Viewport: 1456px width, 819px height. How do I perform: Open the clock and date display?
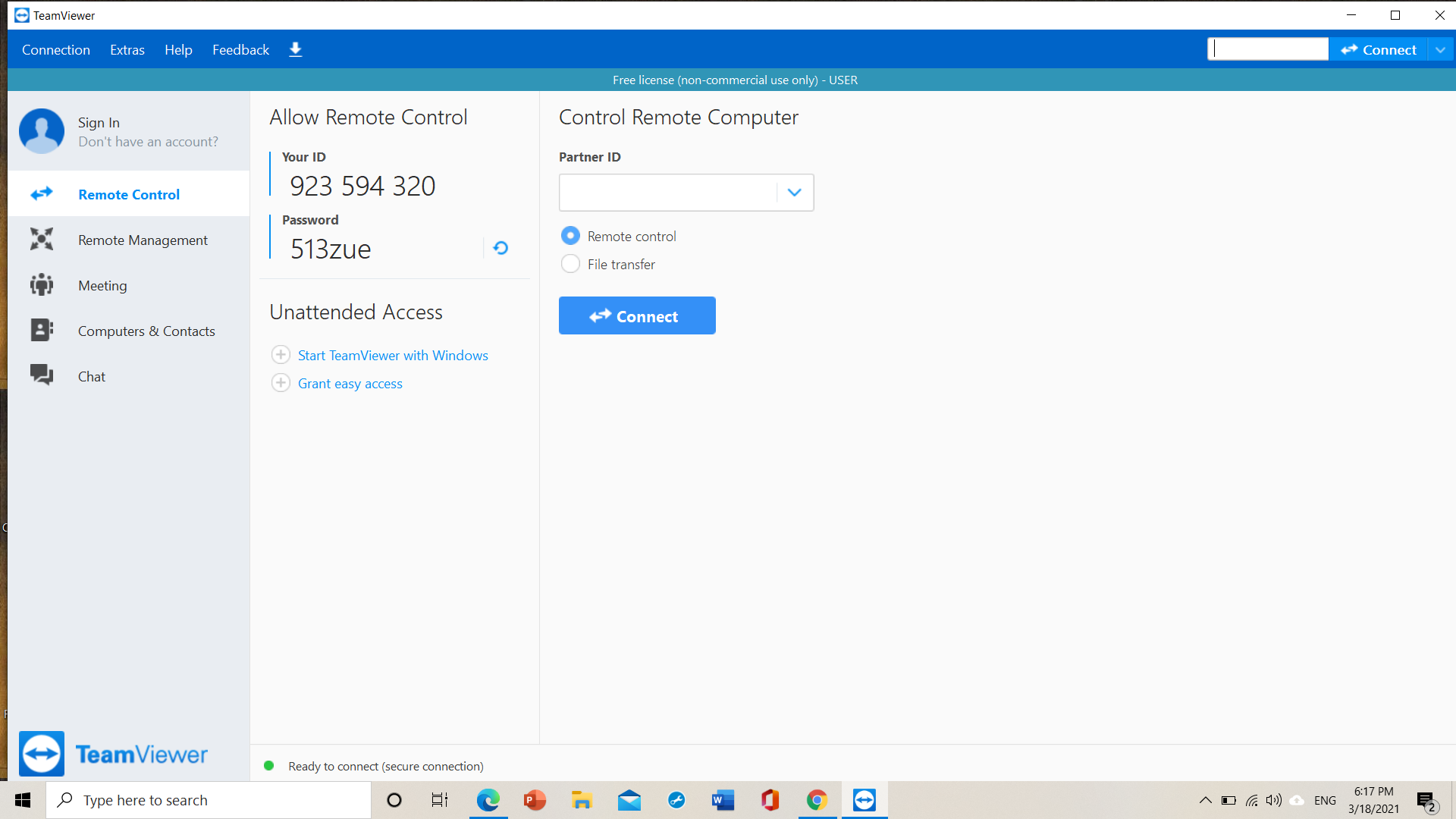1373,800
